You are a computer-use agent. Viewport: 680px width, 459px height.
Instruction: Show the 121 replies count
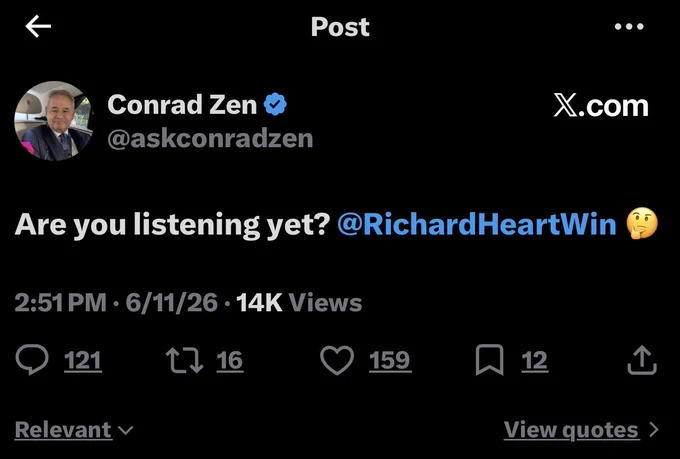click(x=82, y=361)
